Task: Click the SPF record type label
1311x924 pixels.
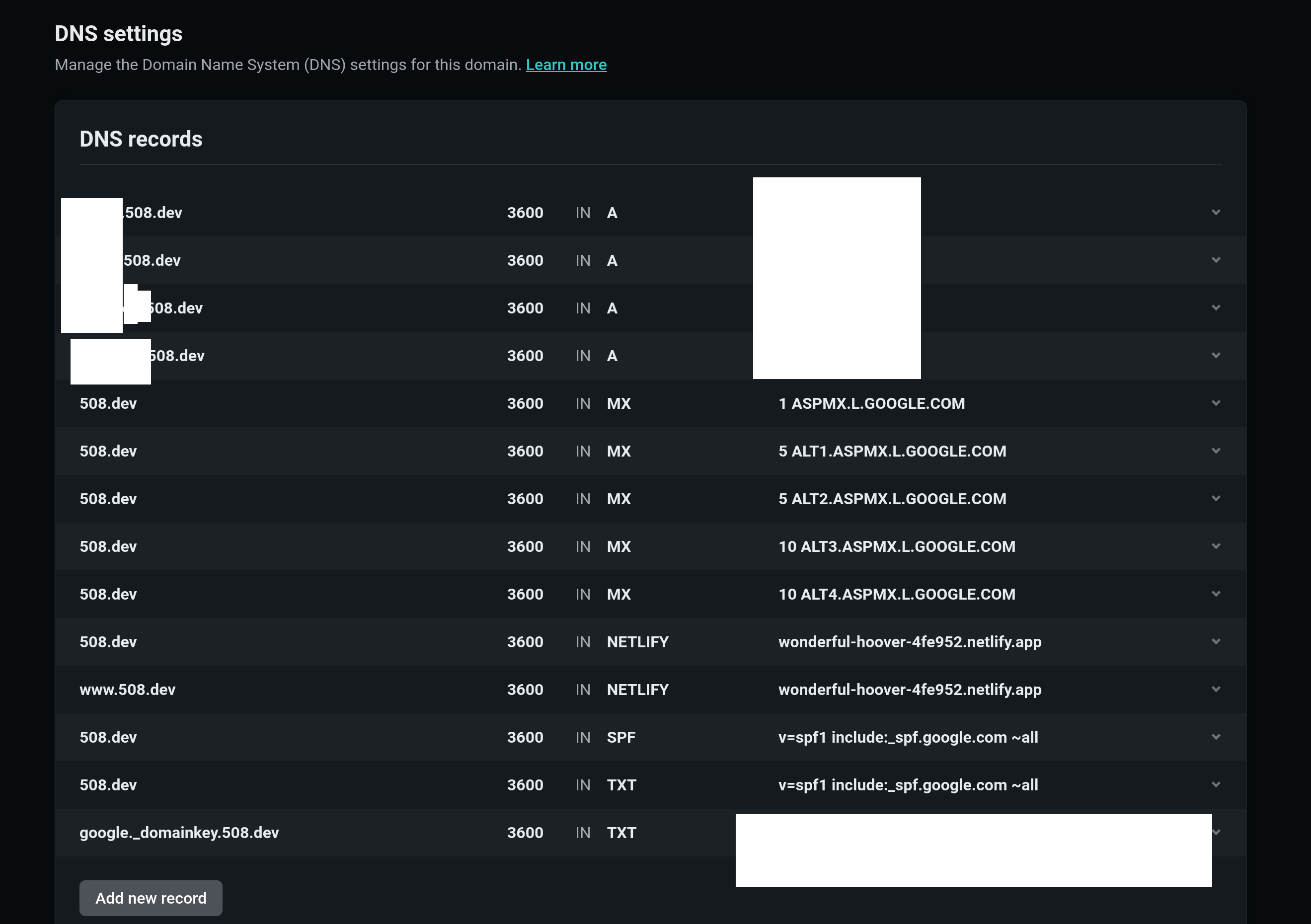Action: (x=621, y=737)
